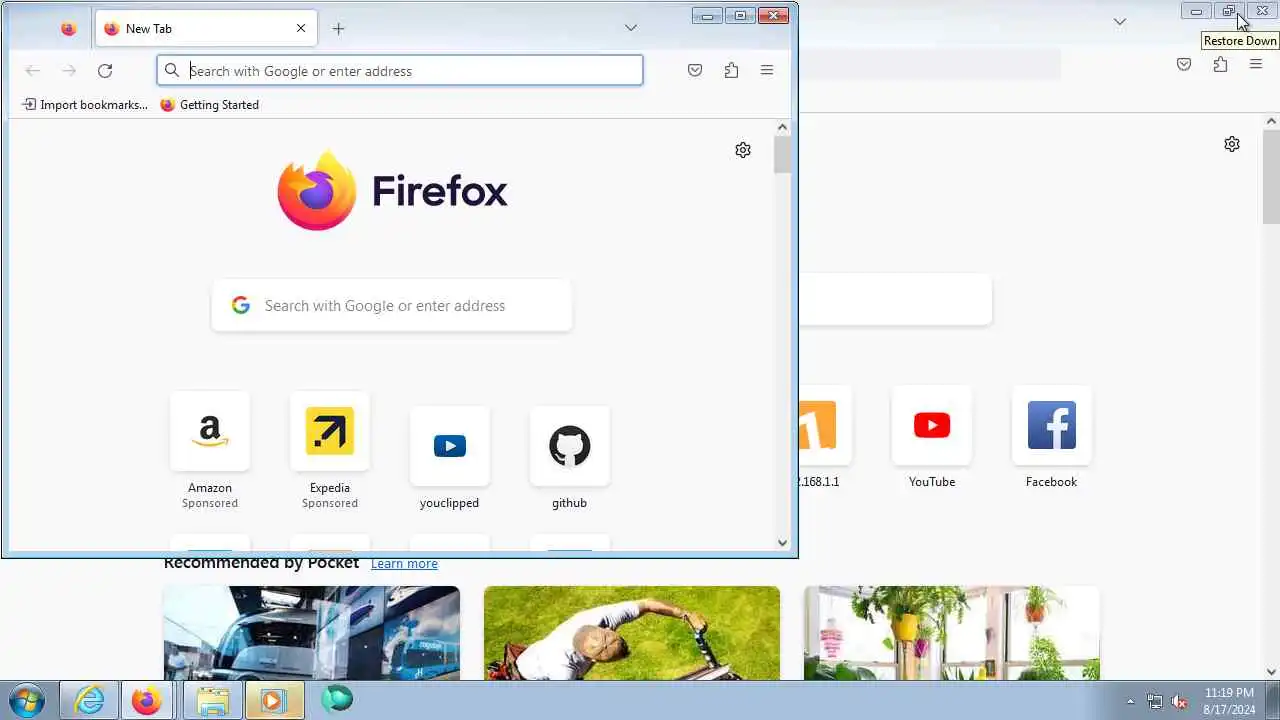Open the list all tabs chevron in front window
Screen dimensions: 1280x720
coord(631,28)
